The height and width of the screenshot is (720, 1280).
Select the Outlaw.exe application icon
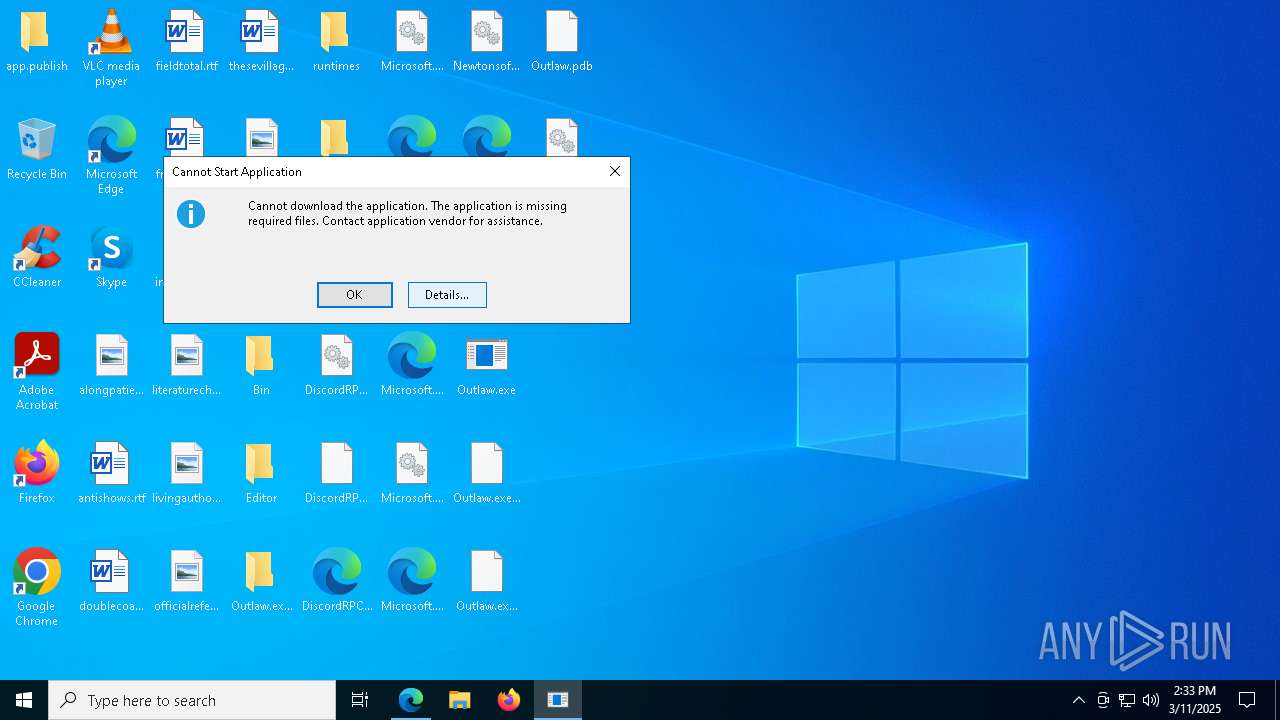(x=486, y=366)
